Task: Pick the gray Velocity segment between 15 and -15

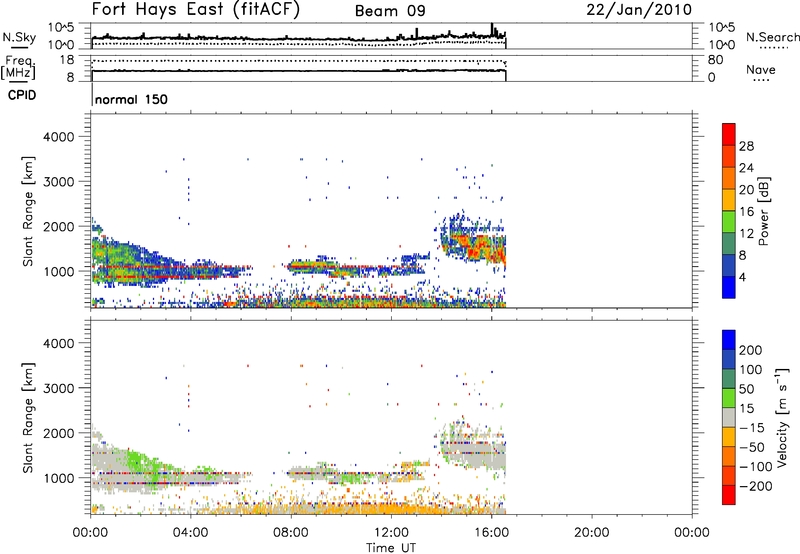Action: click(x=729, y=417)
